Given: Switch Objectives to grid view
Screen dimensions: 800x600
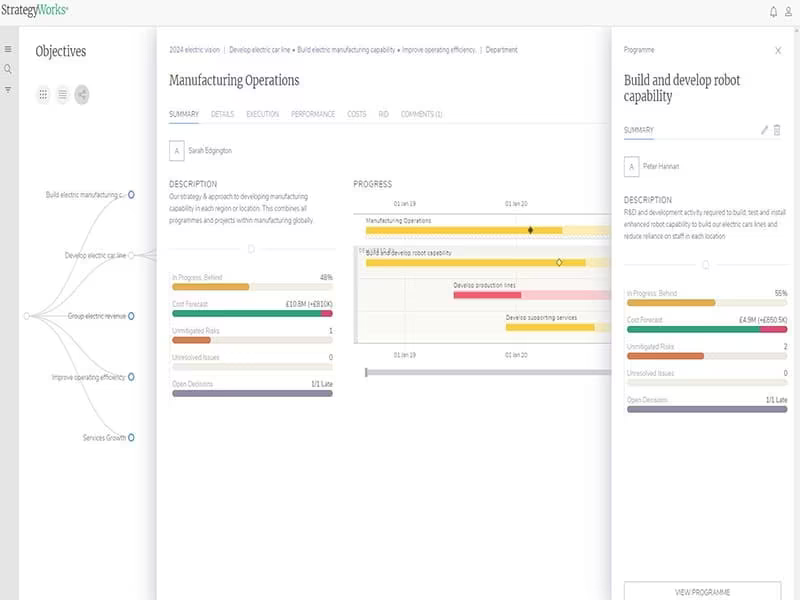Looking at the screenshot, I should pyautogui.click(x=43, y=94).
